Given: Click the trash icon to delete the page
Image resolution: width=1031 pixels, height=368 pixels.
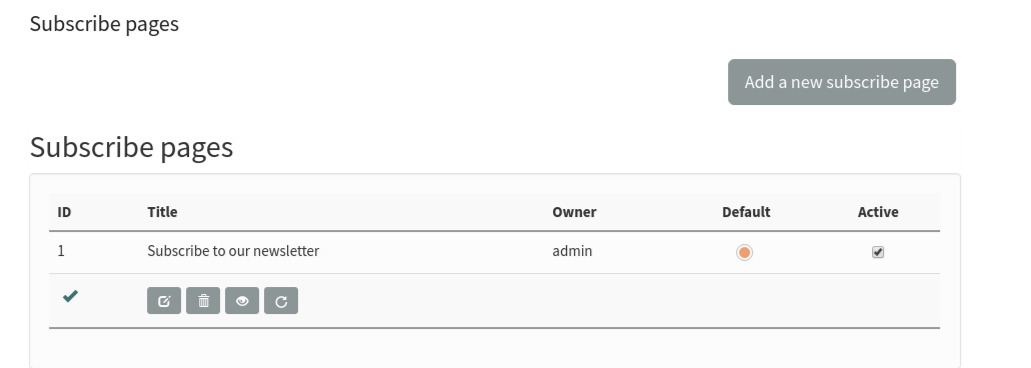Looking at the screenshot, I should click(203, 301).
